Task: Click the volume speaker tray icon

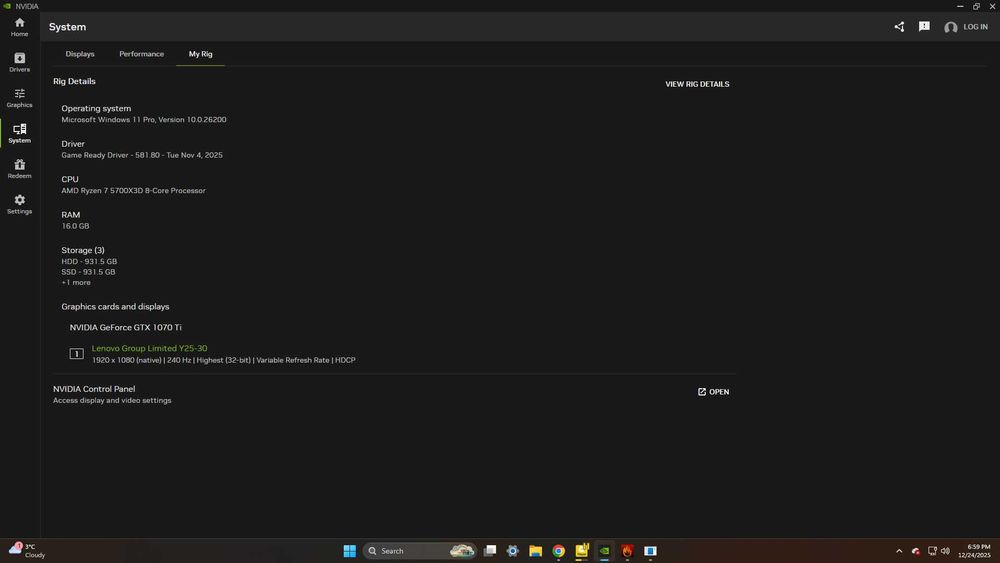Action: [945, 551]
